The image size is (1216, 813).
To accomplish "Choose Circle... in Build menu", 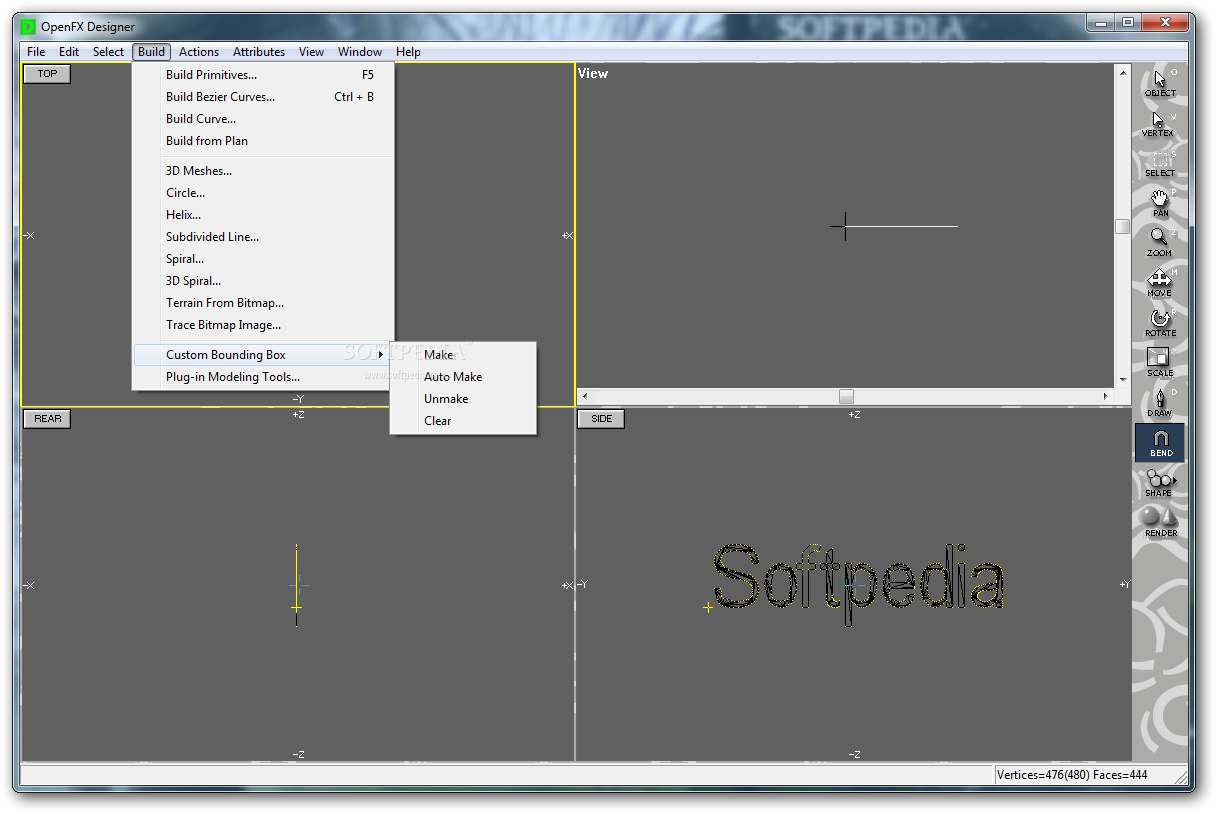I will 264,193.
